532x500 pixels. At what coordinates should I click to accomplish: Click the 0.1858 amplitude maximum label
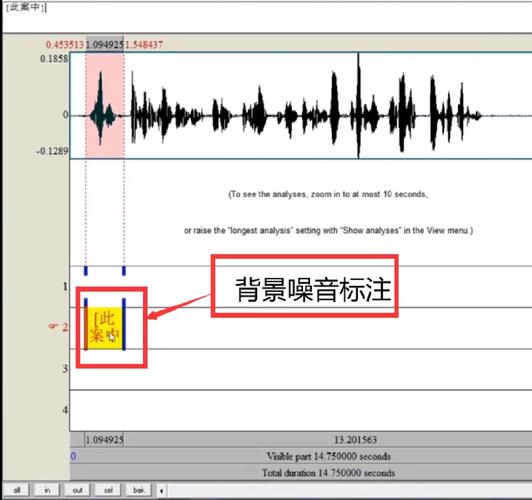pyautogui.click(x=54, y=59)
